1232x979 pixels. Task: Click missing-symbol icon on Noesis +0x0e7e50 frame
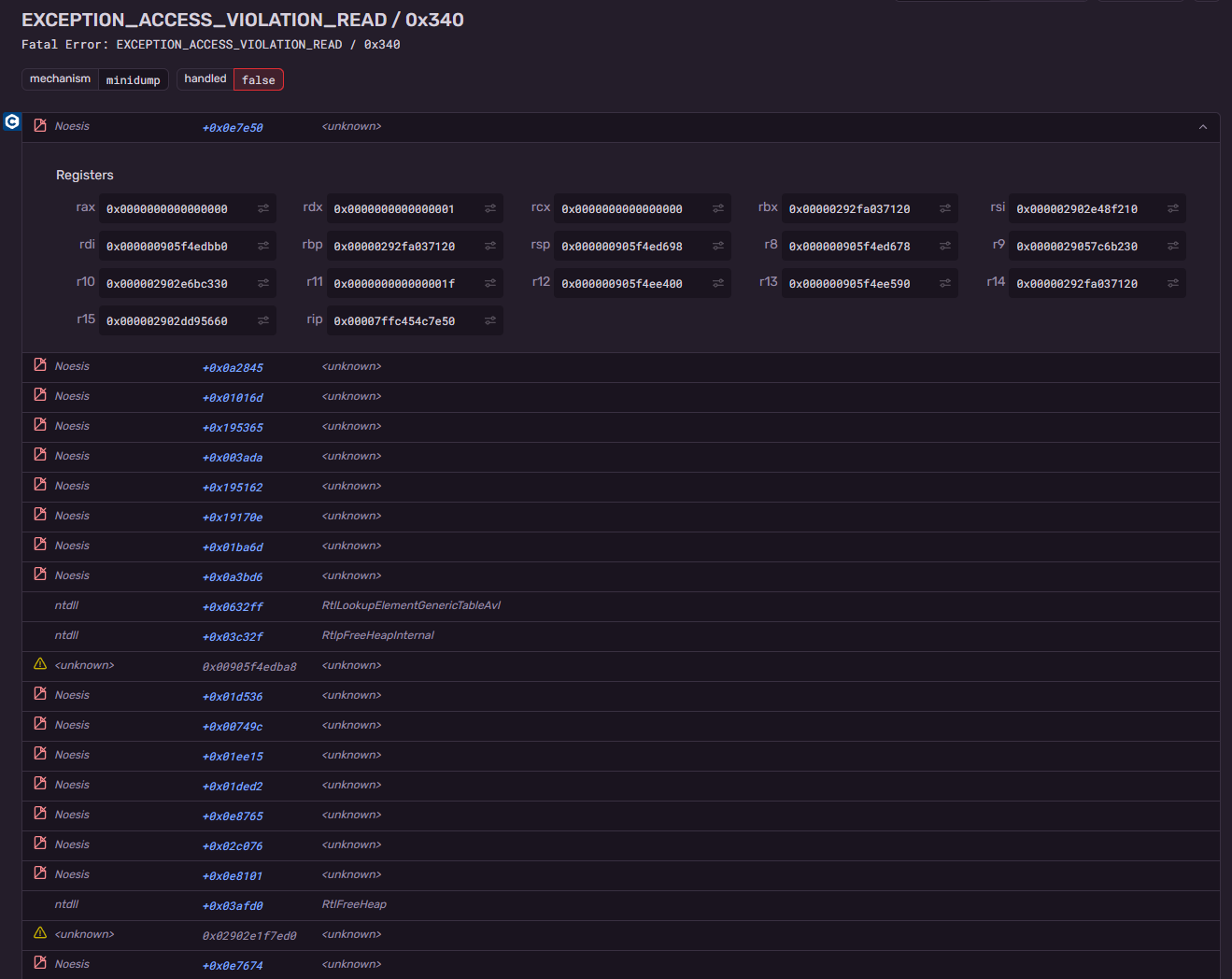click(40, 125)
